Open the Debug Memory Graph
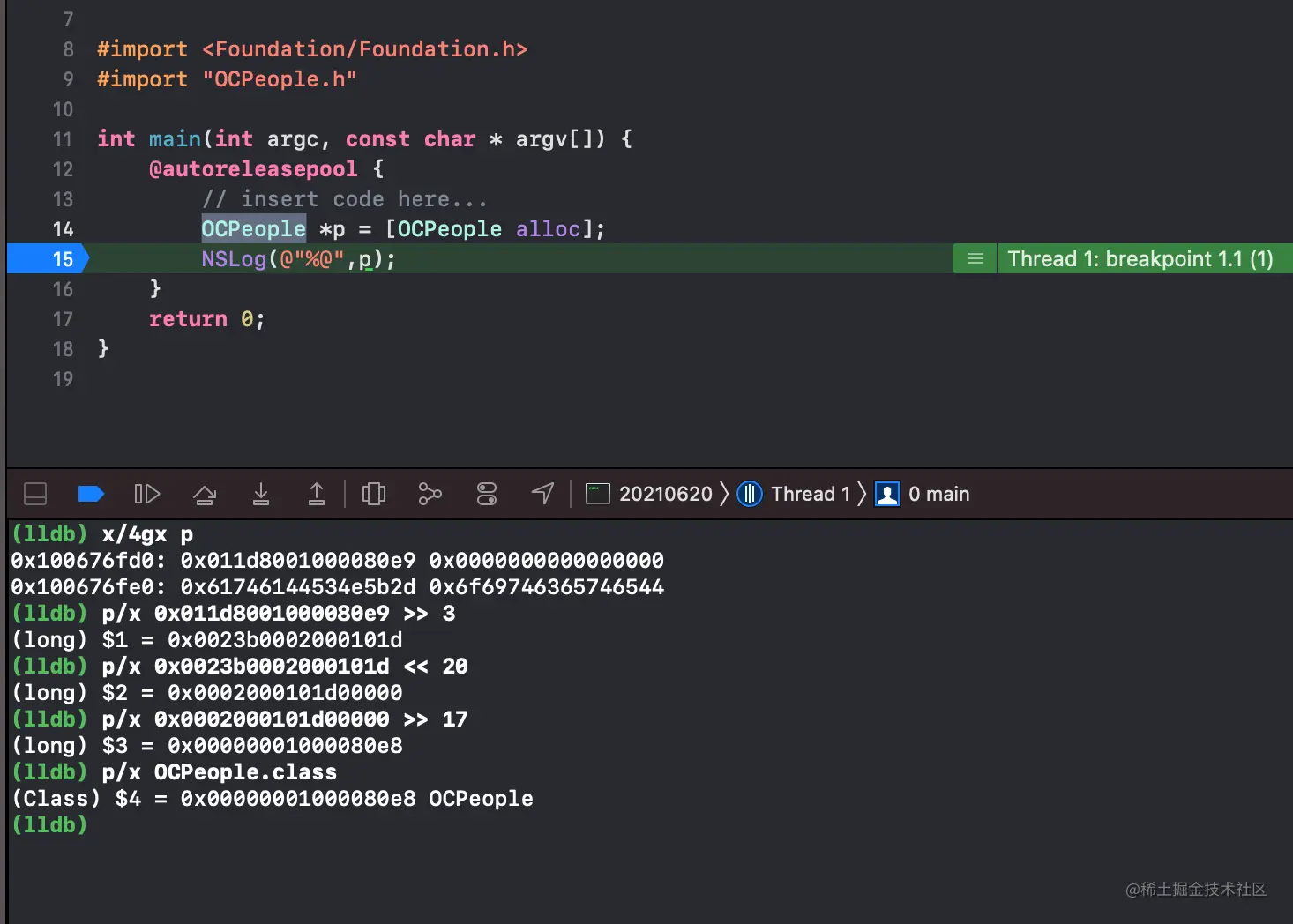Viewport: 1293px width, 924px height. (x=430, y=494)
